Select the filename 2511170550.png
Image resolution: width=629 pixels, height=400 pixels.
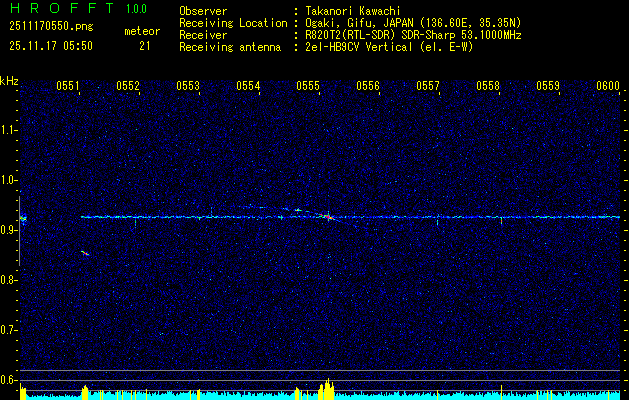click(51, 27)
